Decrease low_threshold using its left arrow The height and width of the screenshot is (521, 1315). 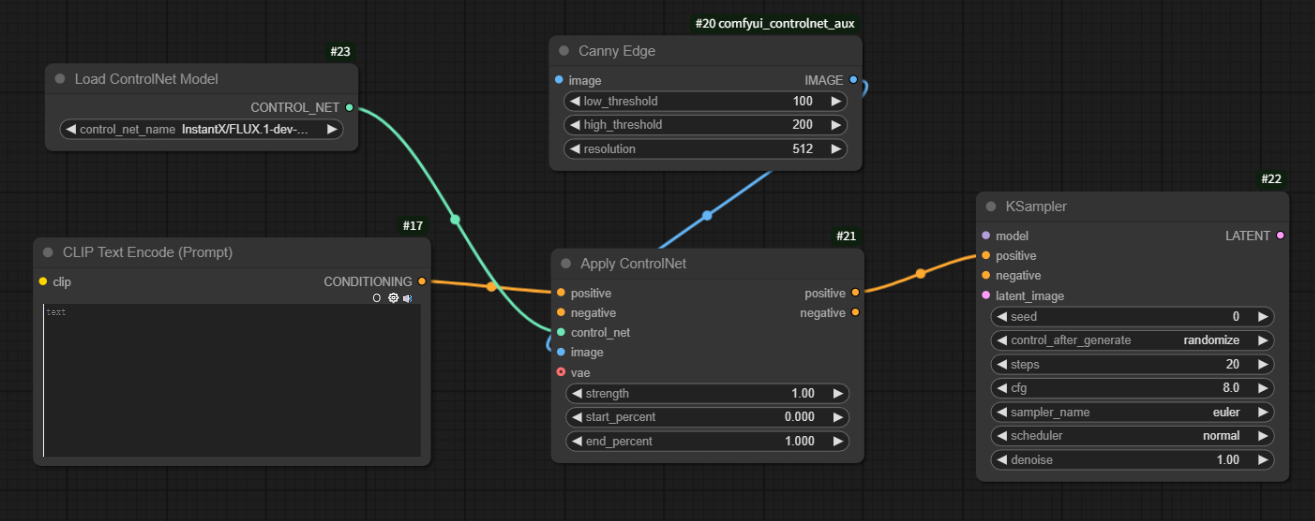(575, 101)
